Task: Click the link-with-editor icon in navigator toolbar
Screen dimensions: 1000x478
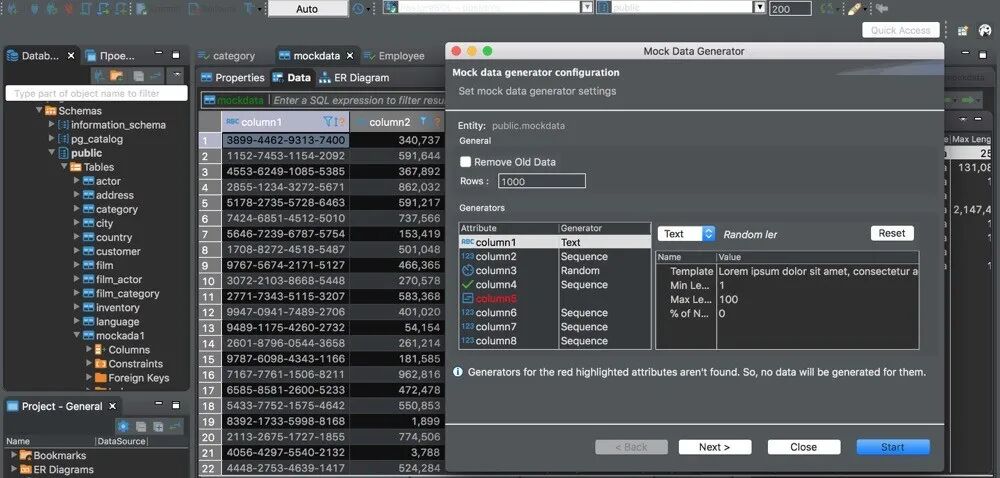Action: tap(155, 76)
